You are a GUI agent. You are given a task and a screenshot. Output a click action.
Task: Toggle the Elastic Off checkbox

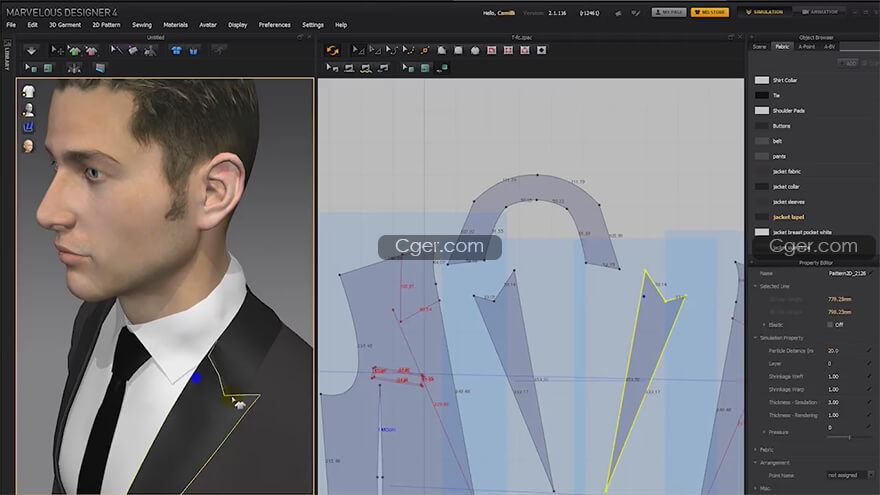pos(830,324)
